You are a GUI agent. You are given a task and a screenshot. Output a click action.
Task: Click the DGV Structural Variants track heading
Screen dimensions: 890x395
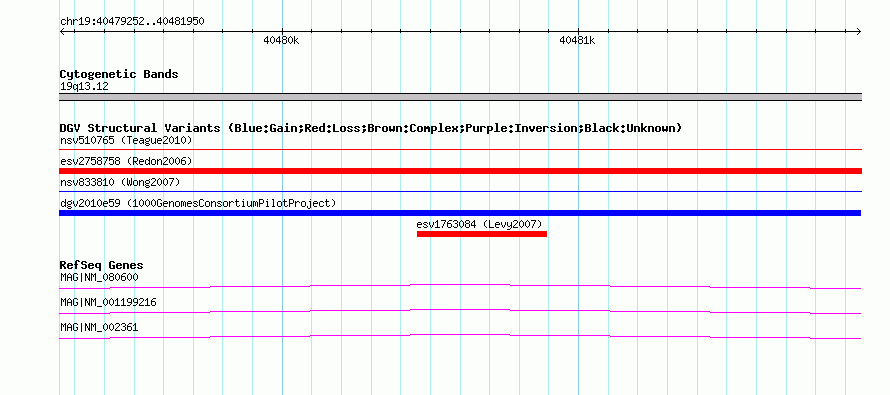[x=371, y=128]
